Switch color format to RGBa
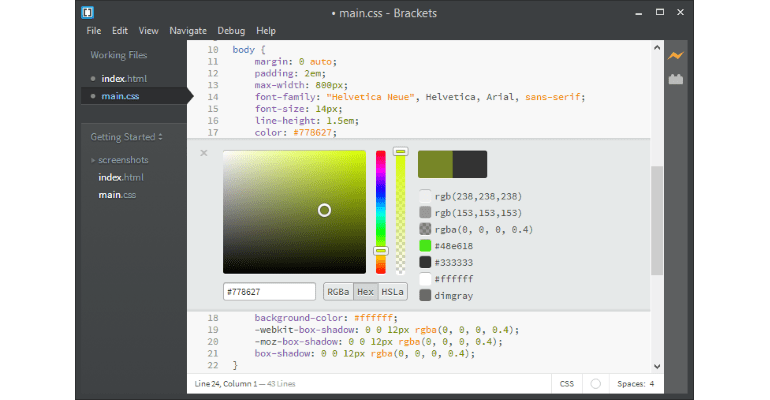This screenshot has width=770, height=400. (x=338, y=292)
